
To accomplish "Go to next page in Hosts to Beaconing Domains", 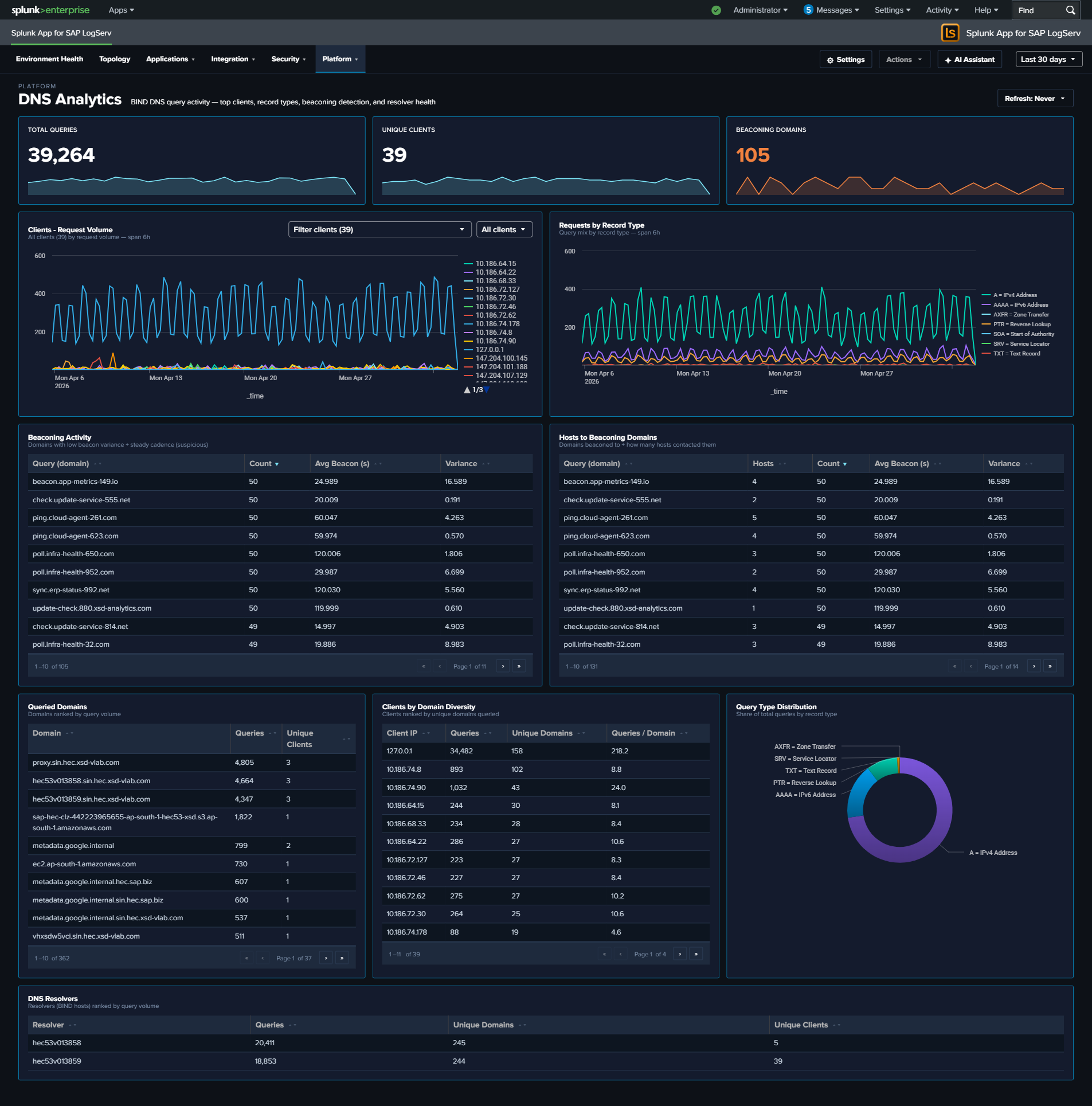I will coord(1034,666).
